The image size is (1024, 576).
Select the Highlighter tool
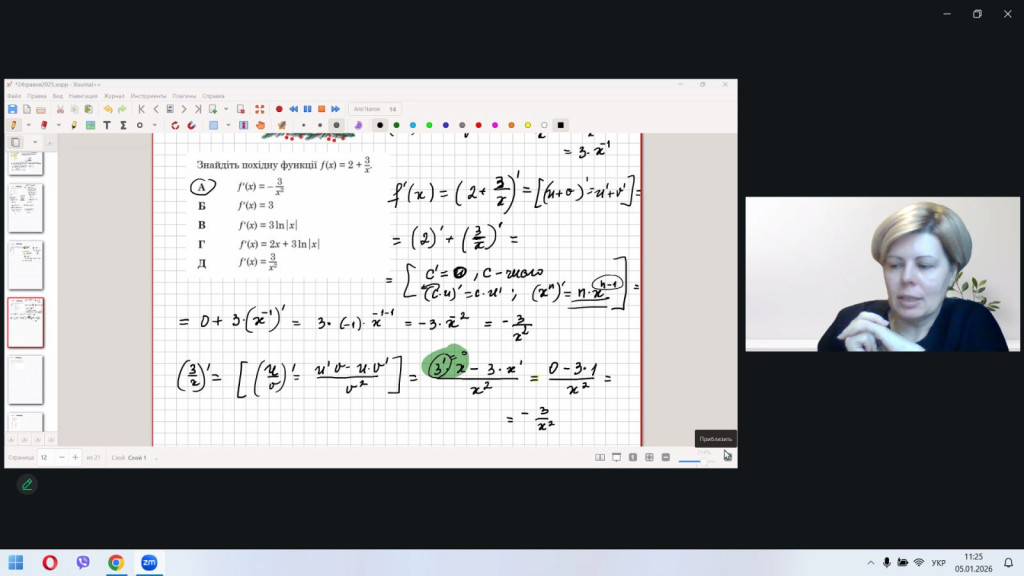tap(75, 125)
